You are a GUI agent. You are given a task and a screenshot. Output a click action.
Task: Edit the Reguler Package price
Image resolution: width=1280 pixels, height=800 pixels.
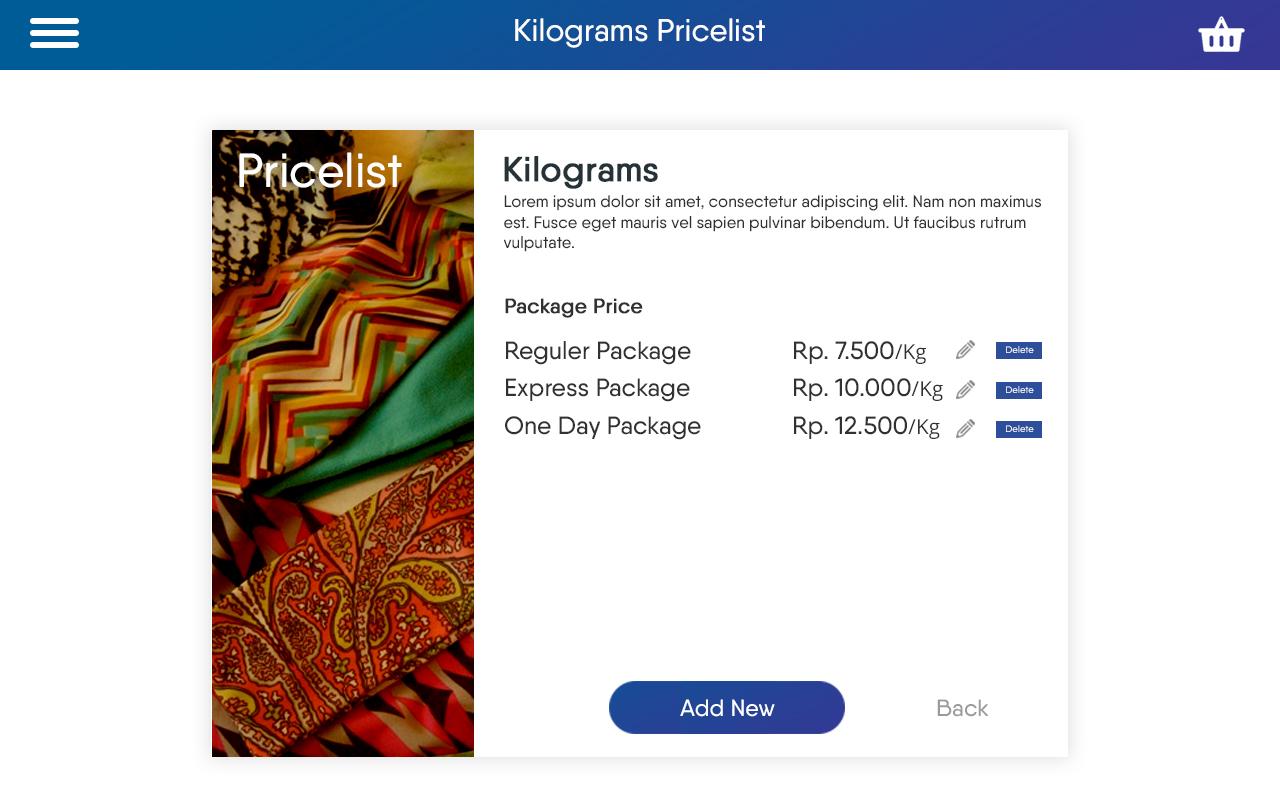(965, 350)
